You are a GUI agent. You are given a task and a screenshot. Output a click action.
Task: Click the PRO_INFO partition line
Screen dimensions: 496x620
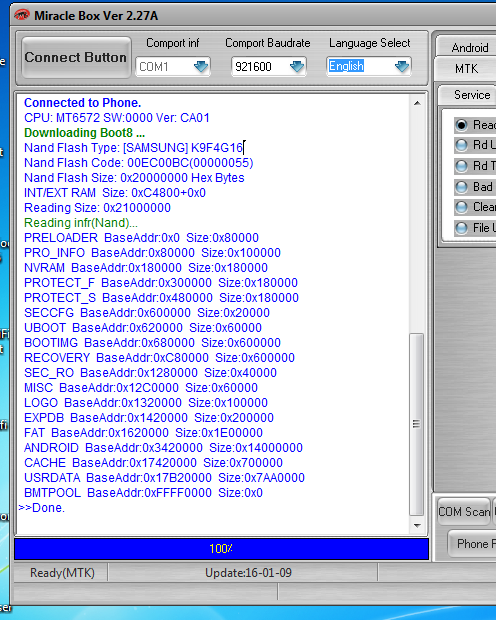pyautogui.click(x=152, y=253)
